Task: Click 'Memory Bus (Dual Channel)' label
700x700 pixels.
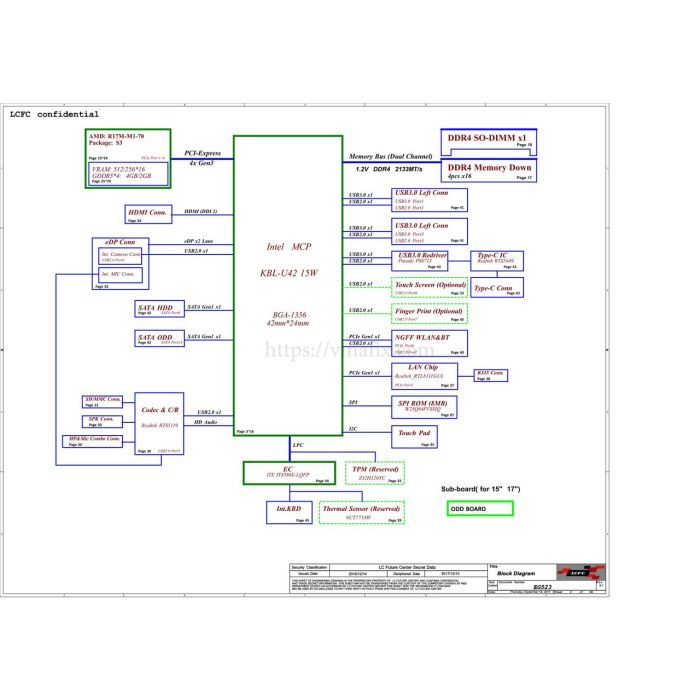Action: pos(391,157)
